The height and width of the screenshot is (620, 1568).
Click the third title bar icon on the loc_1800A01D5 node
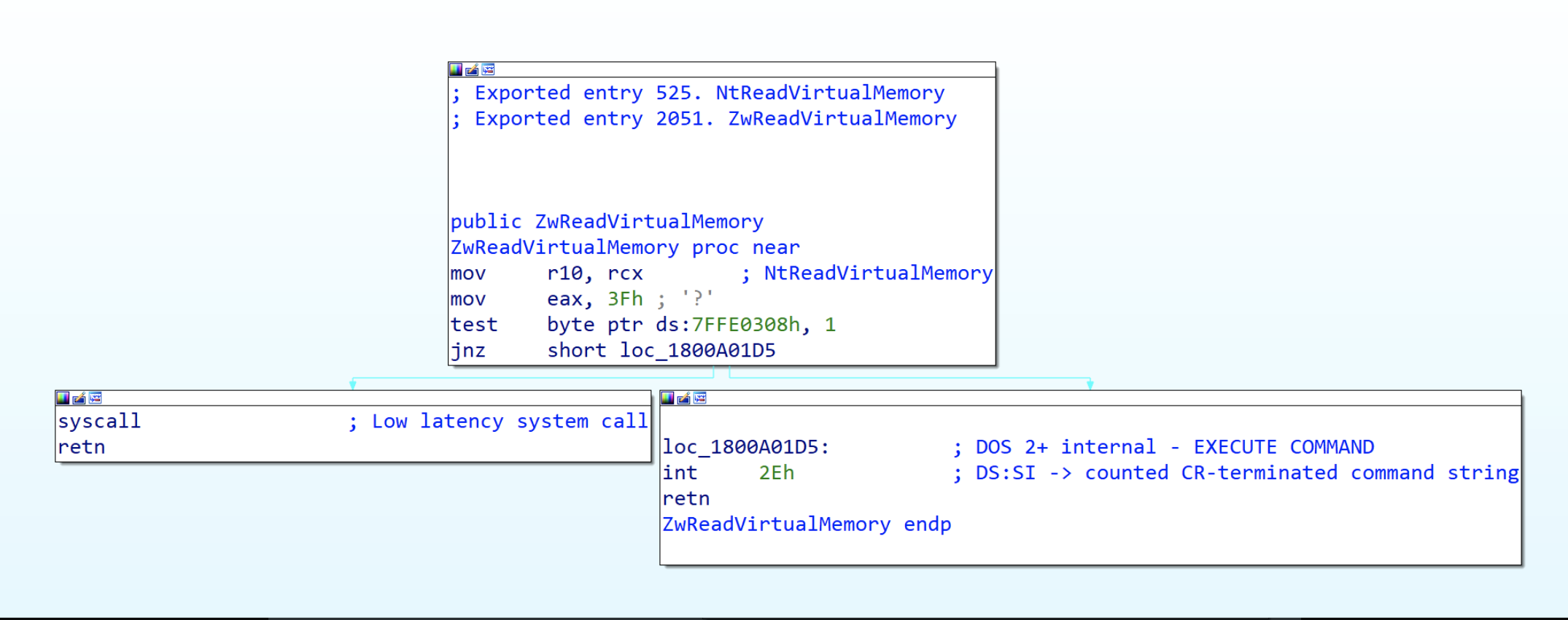click(x=699, y=398)
